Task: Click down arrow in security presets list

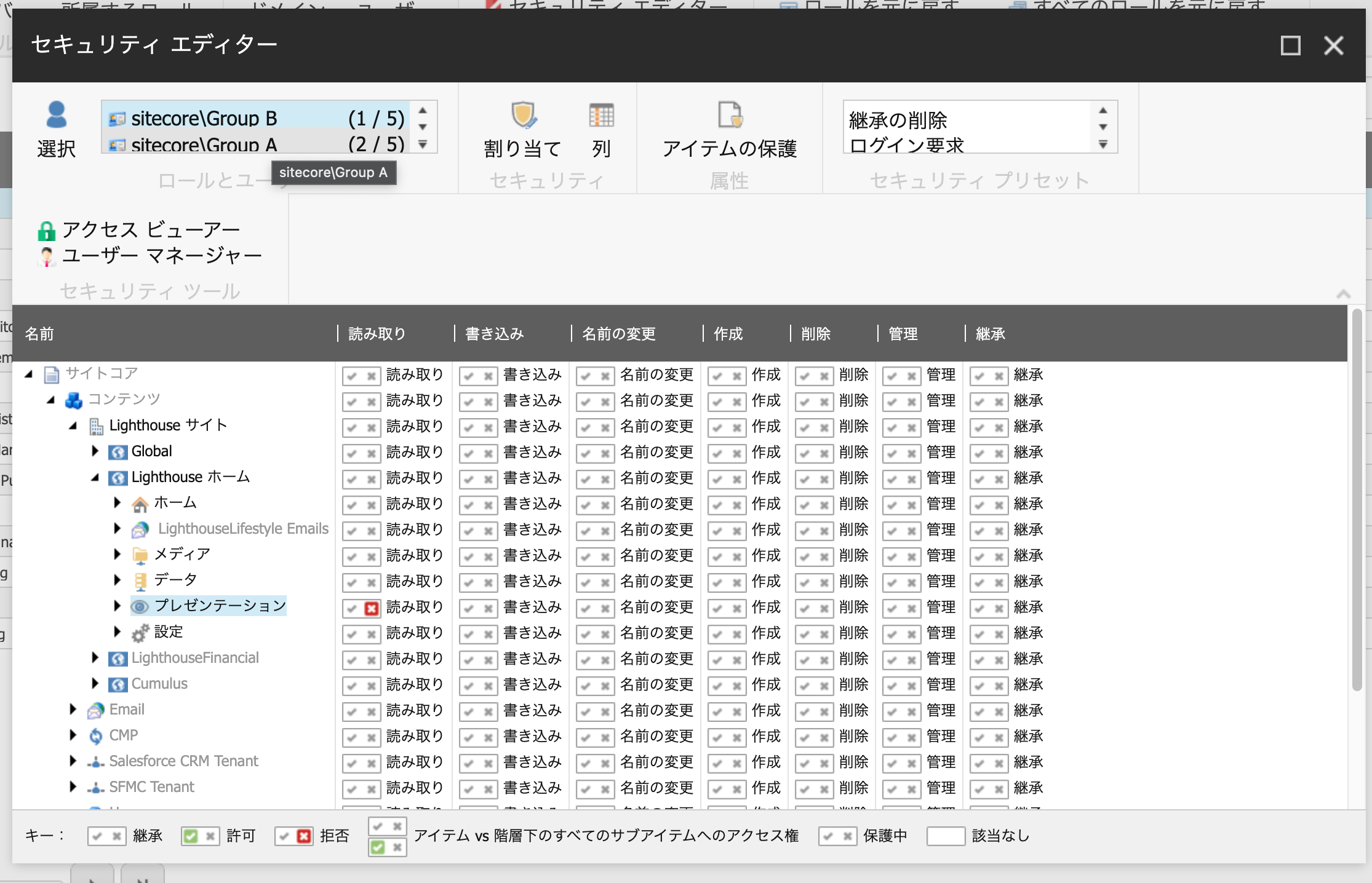Action: 1103,127
